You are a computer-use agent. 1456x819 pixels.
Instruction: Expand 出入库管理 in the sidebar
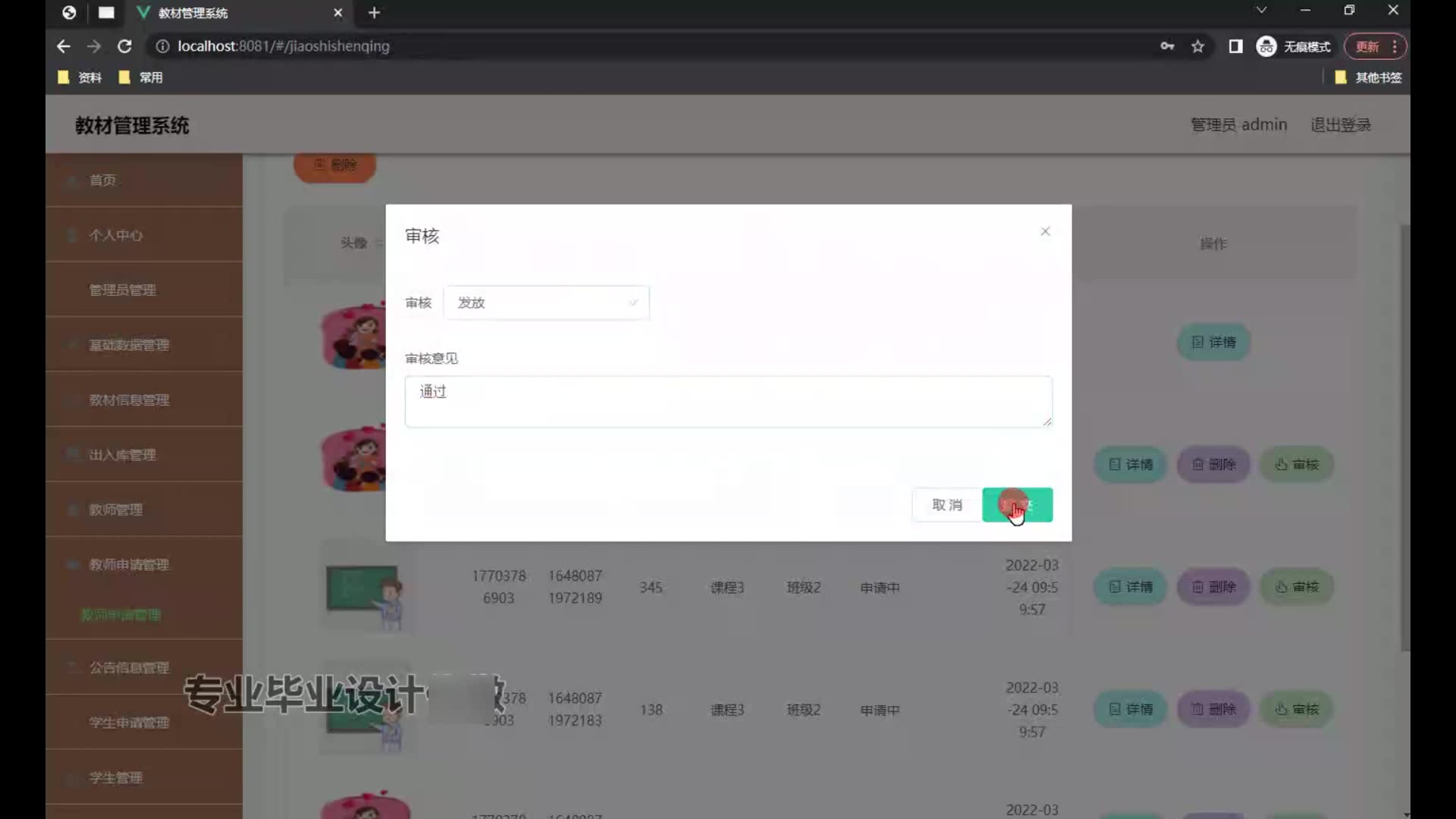tap(144, 455)
